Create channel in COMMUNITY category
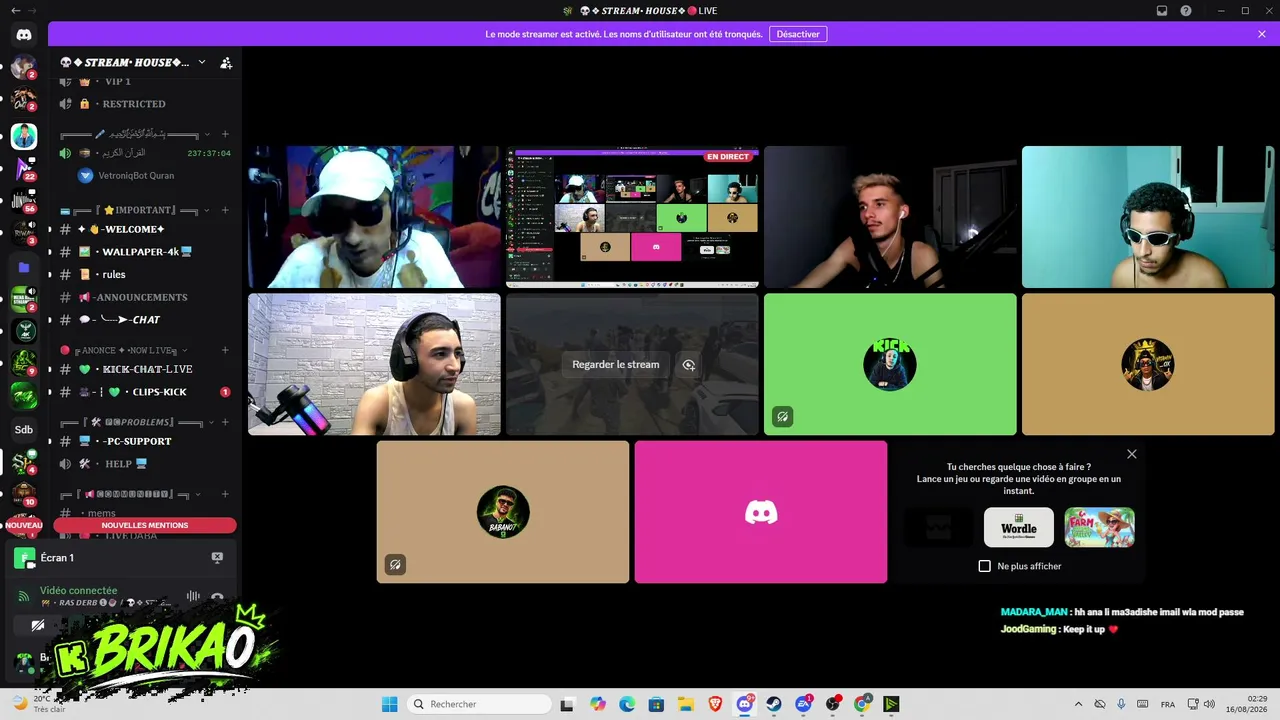 tap(225, 494)
